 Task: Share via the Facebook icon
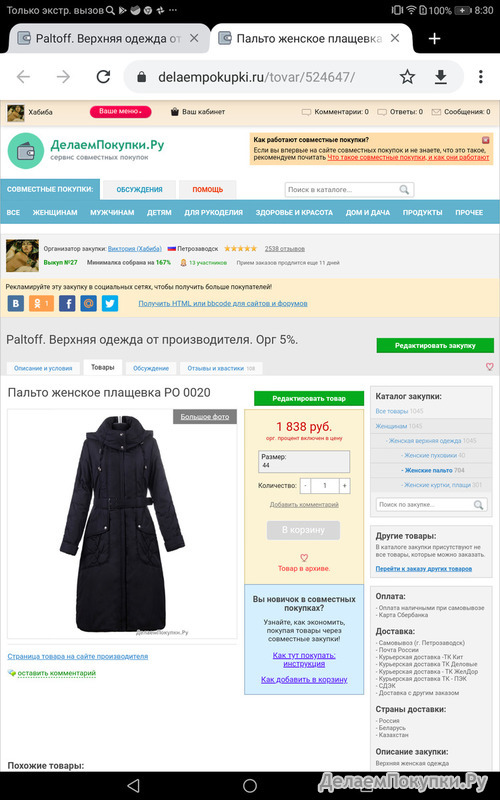67,304
